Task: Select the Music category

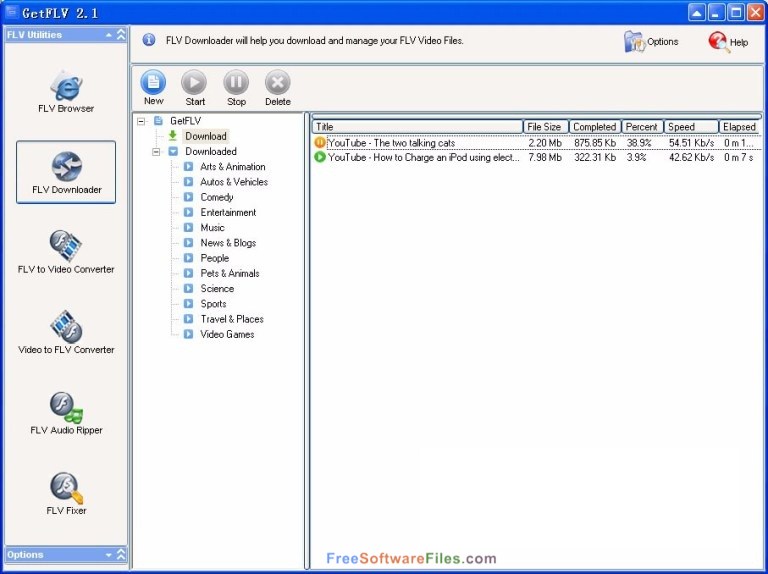Action: pos(212,227)
